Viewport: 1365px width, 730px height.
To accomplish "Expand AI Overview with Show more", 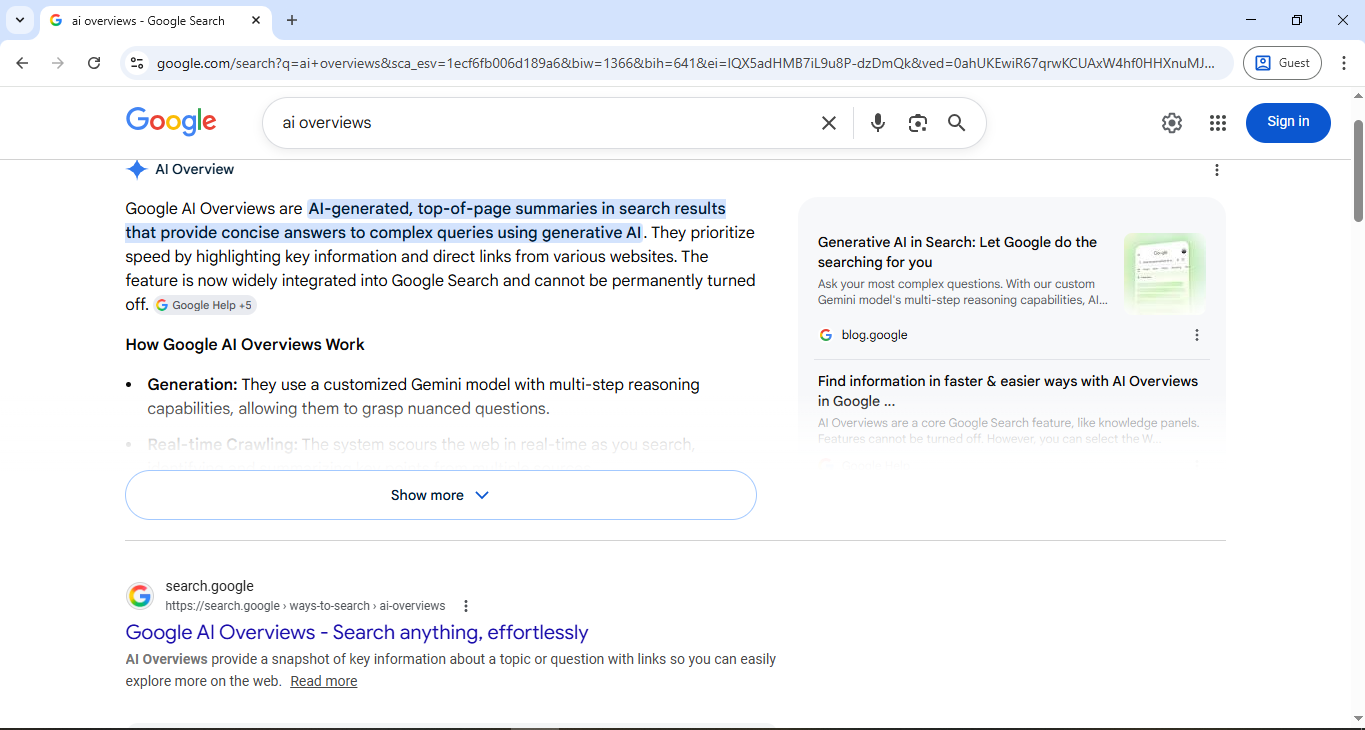I will 441,495.
